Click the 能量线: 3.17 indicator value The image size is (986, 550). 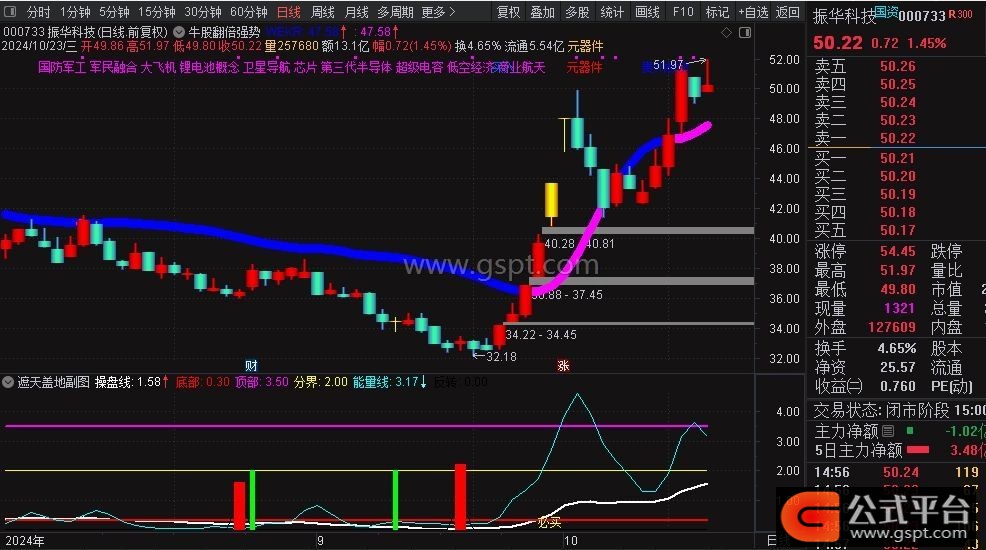click(x=389, y=382)
